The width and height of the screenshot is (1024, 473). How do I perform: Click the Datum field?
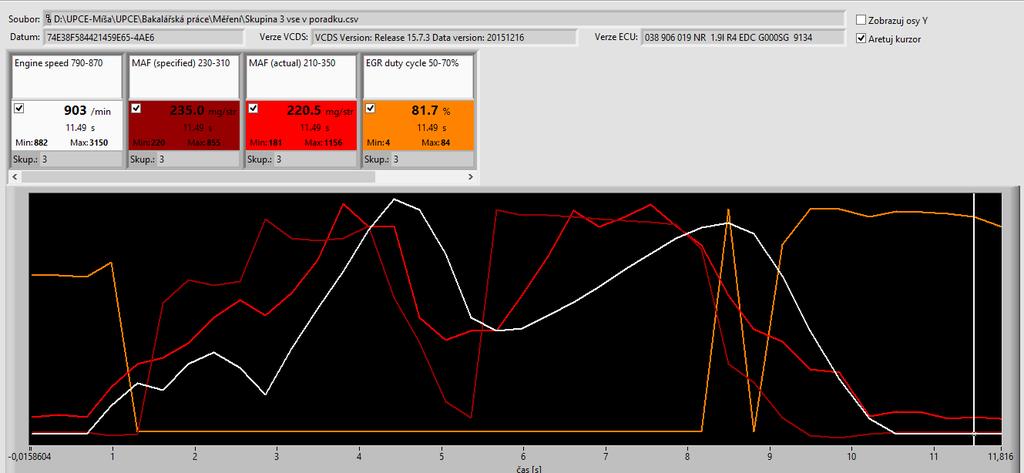click(x=144, y=38)
